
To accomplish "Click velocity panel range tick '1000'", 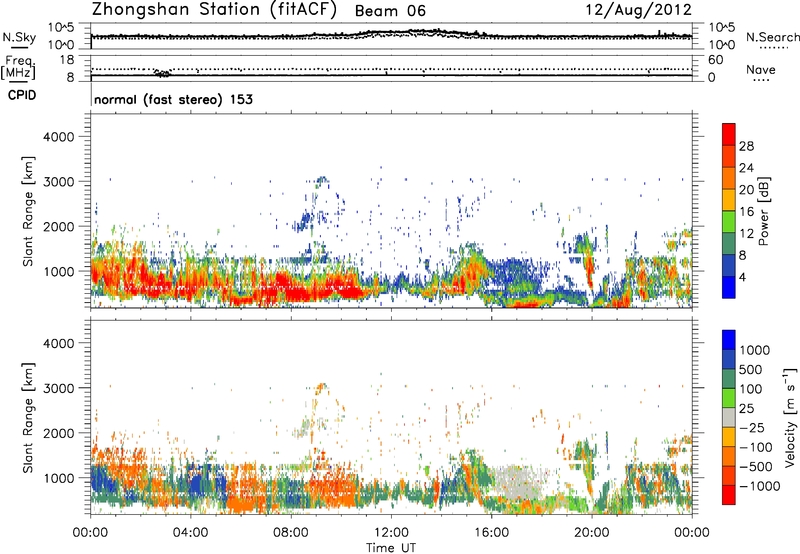I will coord(59,478).
